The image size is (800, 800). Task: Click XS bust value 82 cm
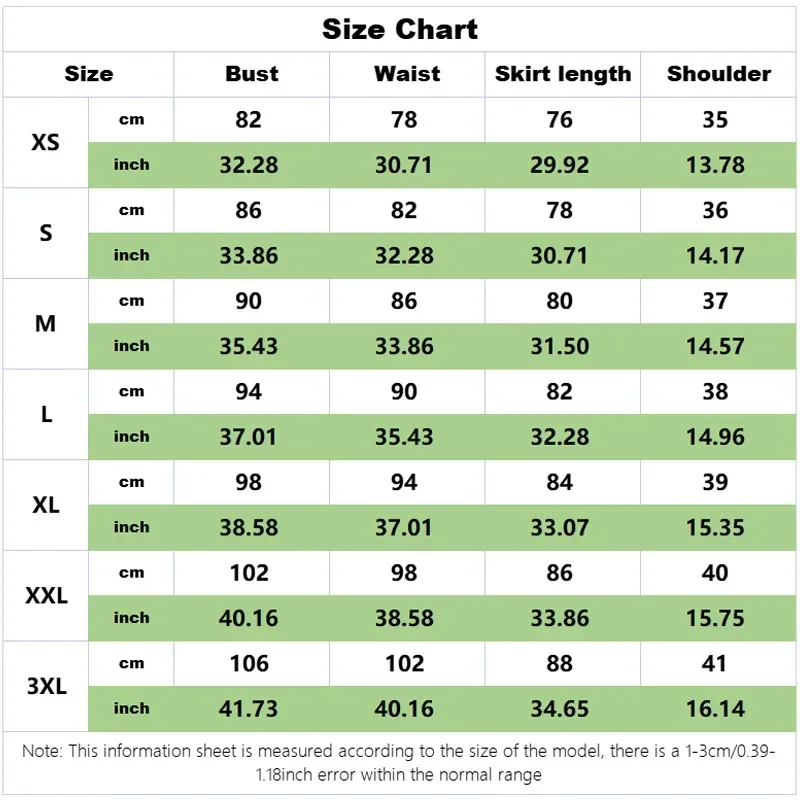click(249, 120)
